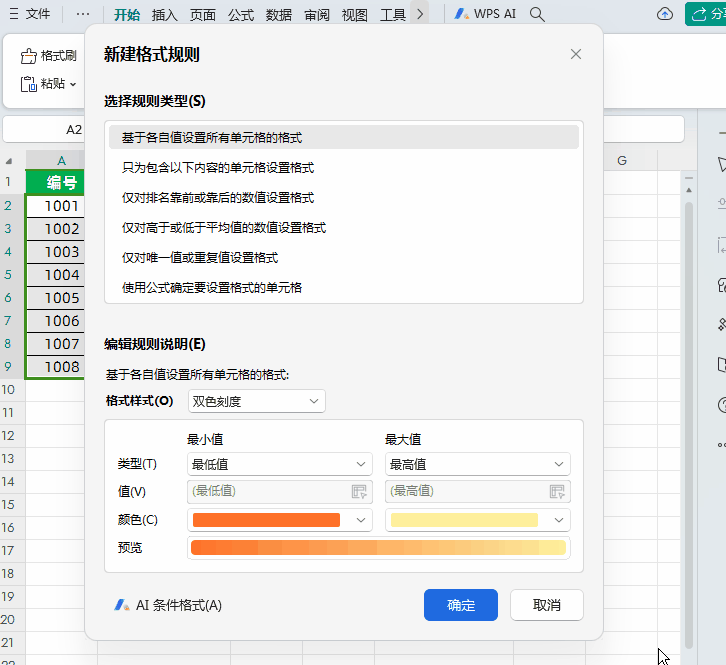The image size is (726, 665).
Task: Click the green share button
Action: click(x=706, y=14)
